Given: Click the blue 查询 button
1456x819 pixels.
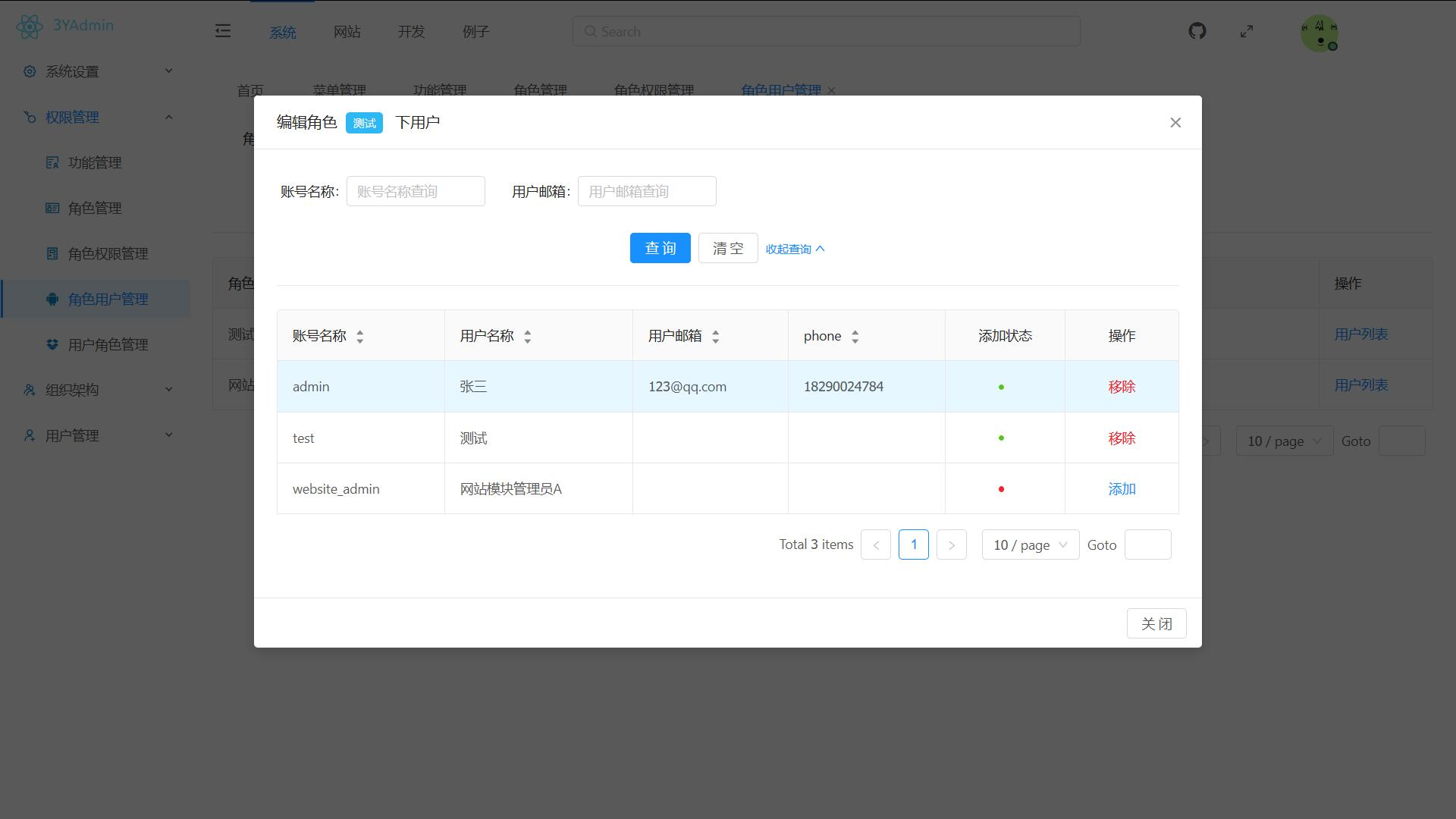Looking at the screenshot, I should coord(660,248).
